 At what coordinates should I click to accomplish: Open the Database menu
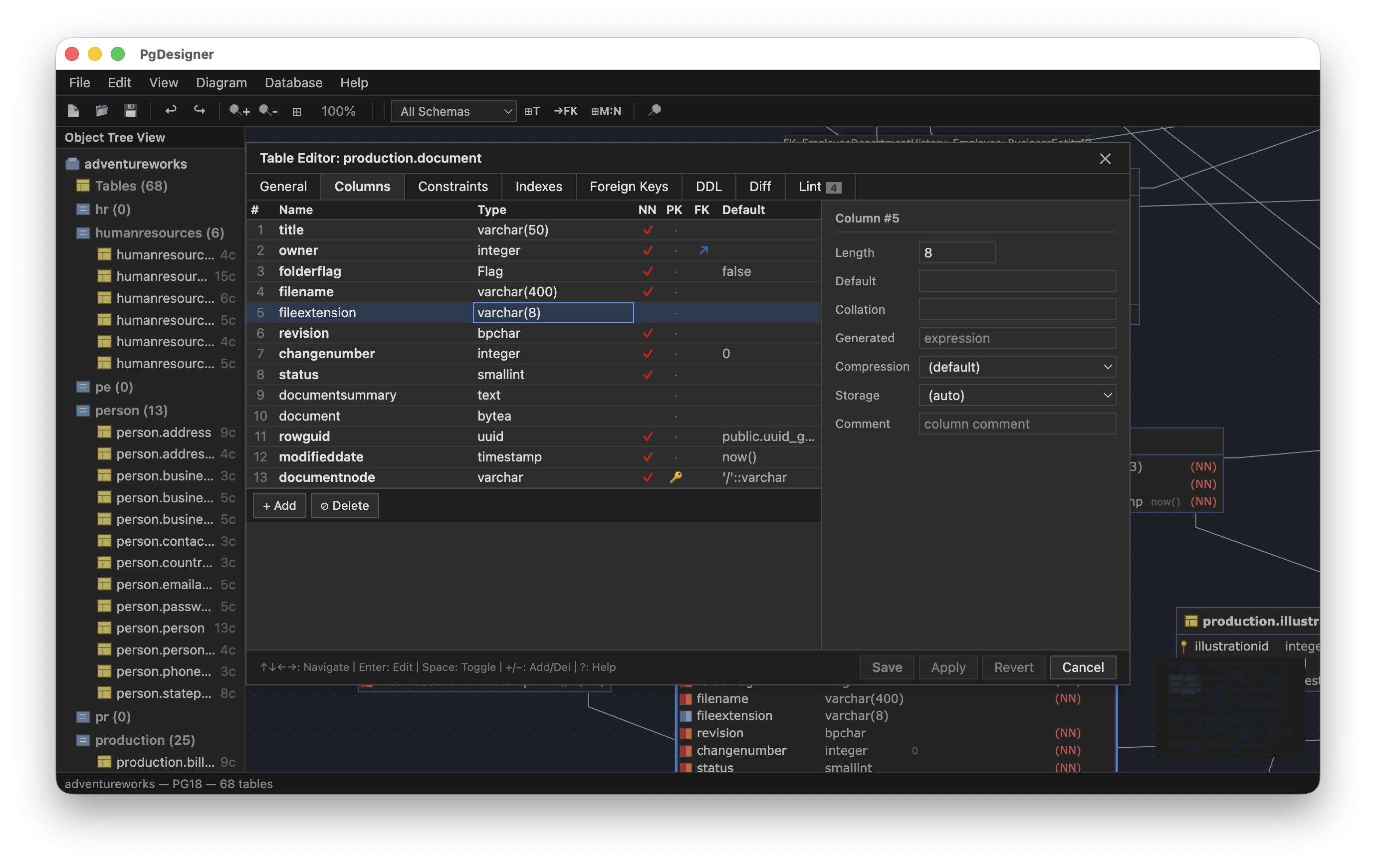click(x=293, y=82)
